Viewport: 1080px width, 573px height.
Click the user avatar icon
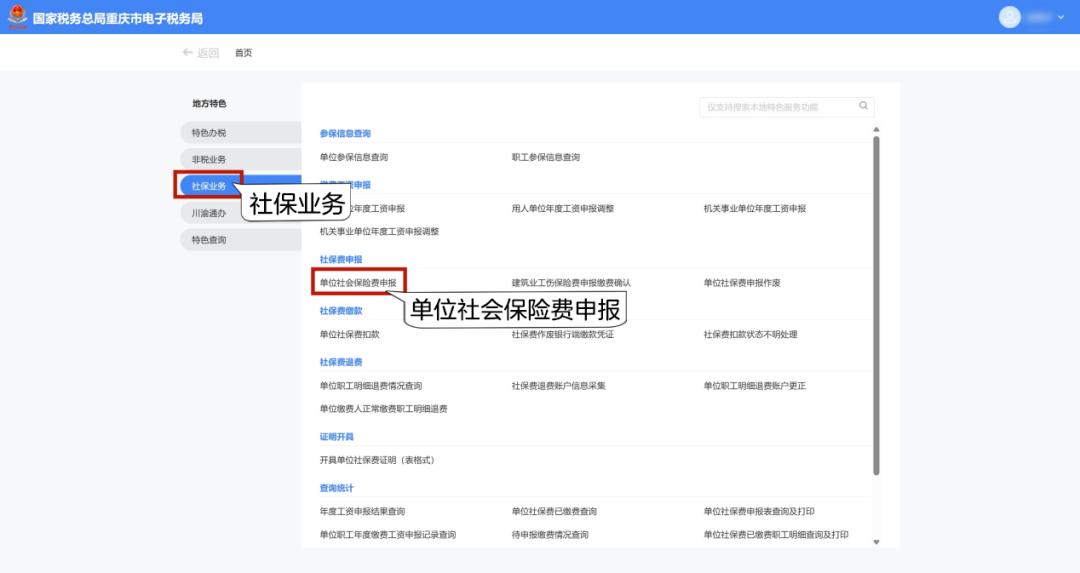pyautogui.click(x=1009, y=17)
